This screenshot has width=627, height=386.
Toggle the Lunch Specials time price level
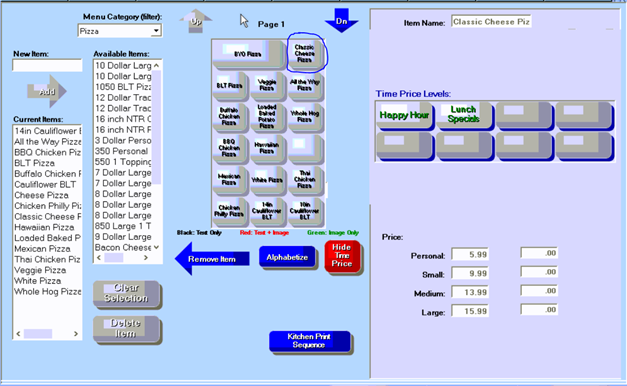(464, 115)
